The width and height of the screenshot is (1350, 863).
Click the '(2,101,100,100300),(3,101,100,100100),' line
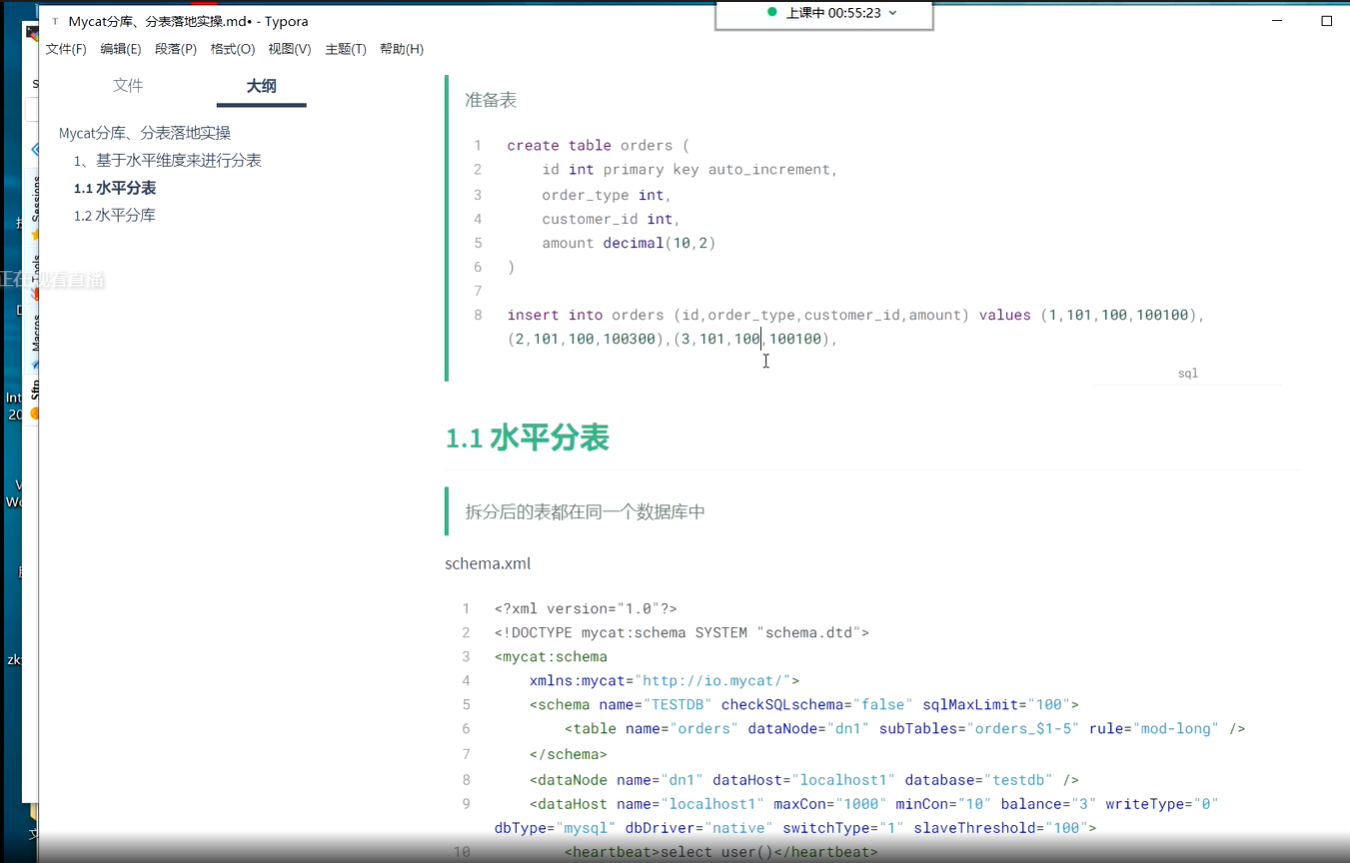tap(672, 339)
